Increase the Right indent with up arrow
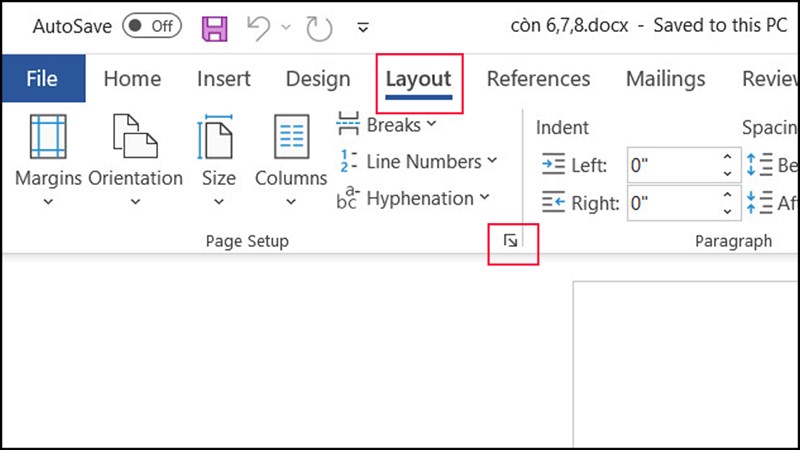Screen dimensions: 800x450 [x=727, y=197]
